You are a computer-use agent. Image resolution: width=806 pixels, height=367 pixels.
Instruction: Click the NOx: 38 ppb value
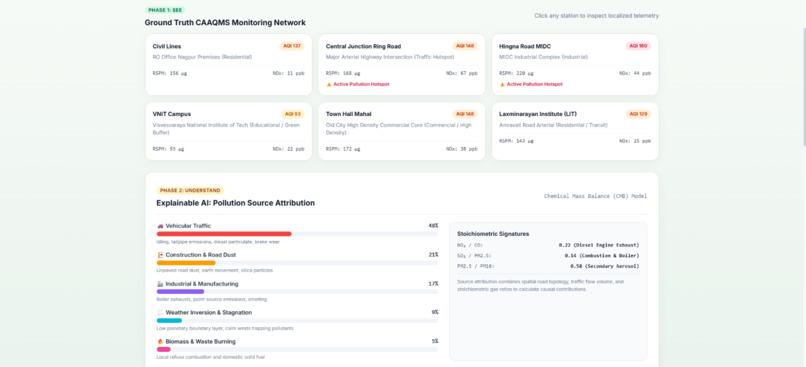click(x=462, y=149)
